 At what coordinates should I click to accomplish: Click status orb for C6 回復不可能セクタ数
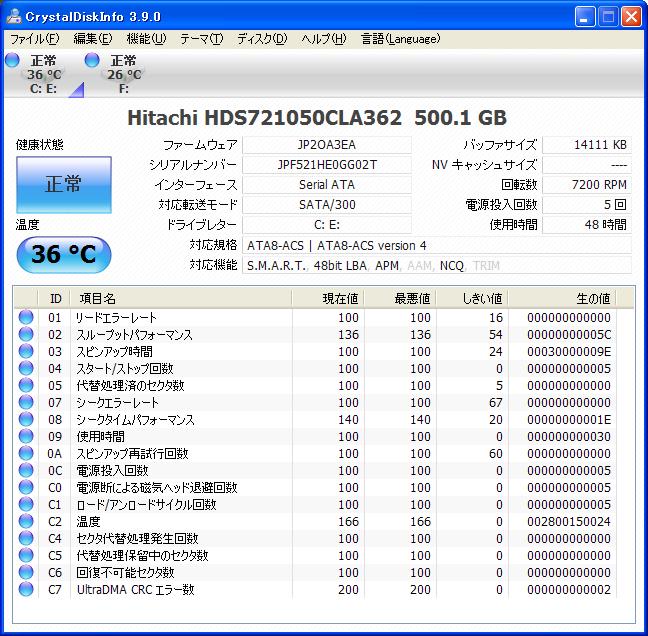pyautogui.click(x=26, y=572)
